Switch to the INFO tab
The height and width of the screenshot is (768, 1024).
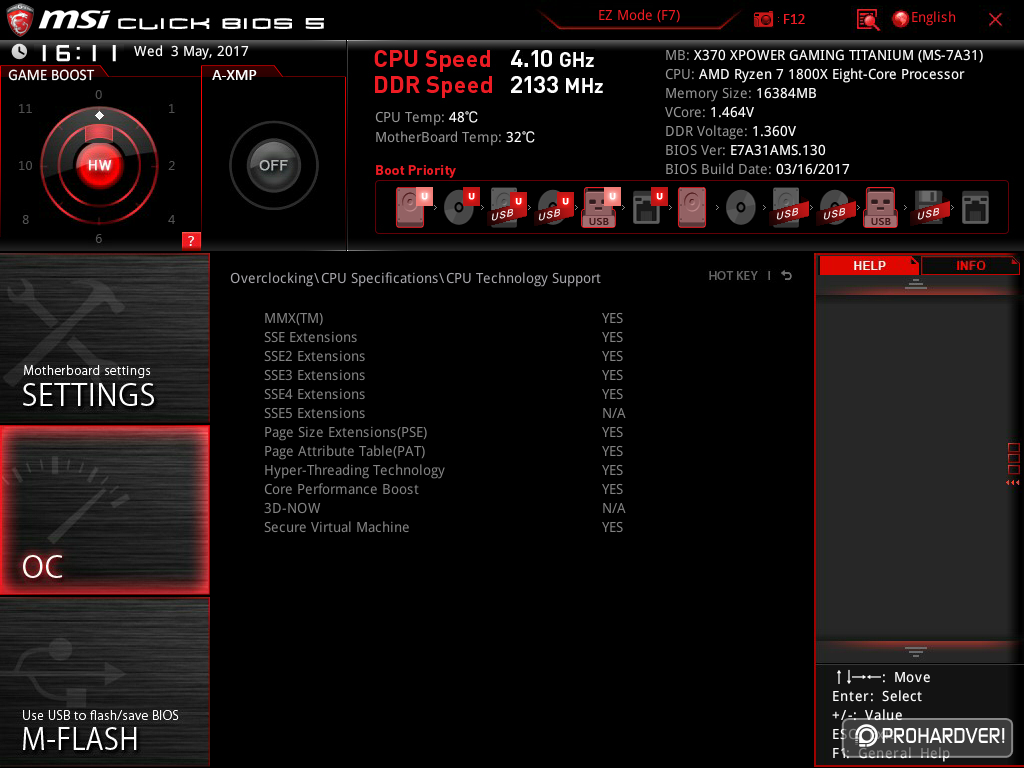[970, 266]
